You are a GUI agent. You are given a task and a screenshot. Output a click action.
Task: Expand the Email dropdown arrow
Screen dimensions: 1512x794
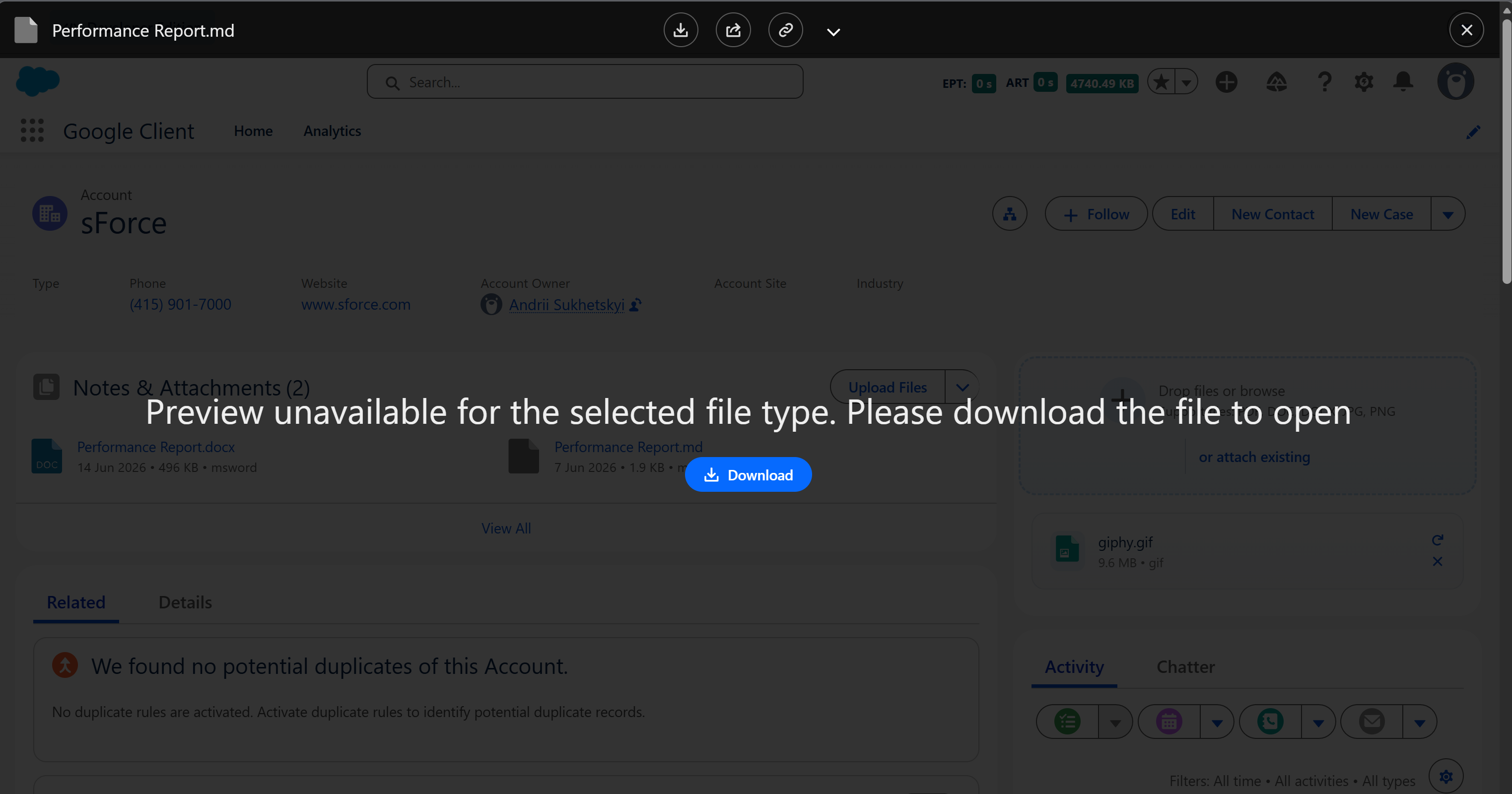(x=1419, y=722)
